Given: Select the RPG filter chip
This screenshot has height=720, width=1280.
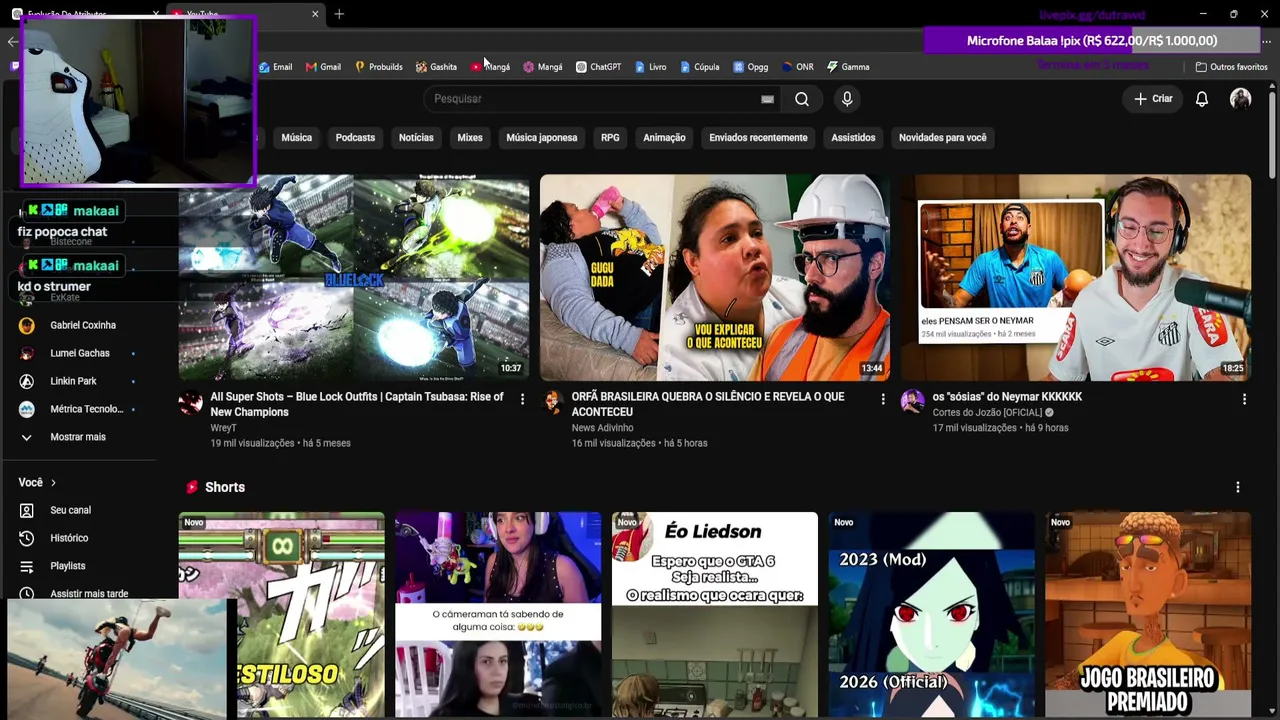Looking at the screenshot, I should coord(610,138).
